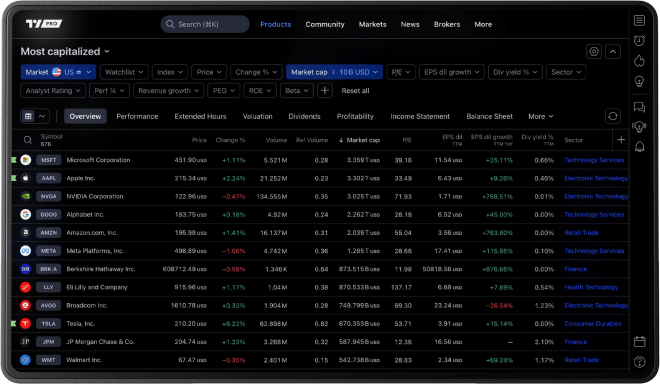Select the chart view layout icon
The height and width of the screenshot is (385, 660).
pyautogui.click(x=42, y=116)
